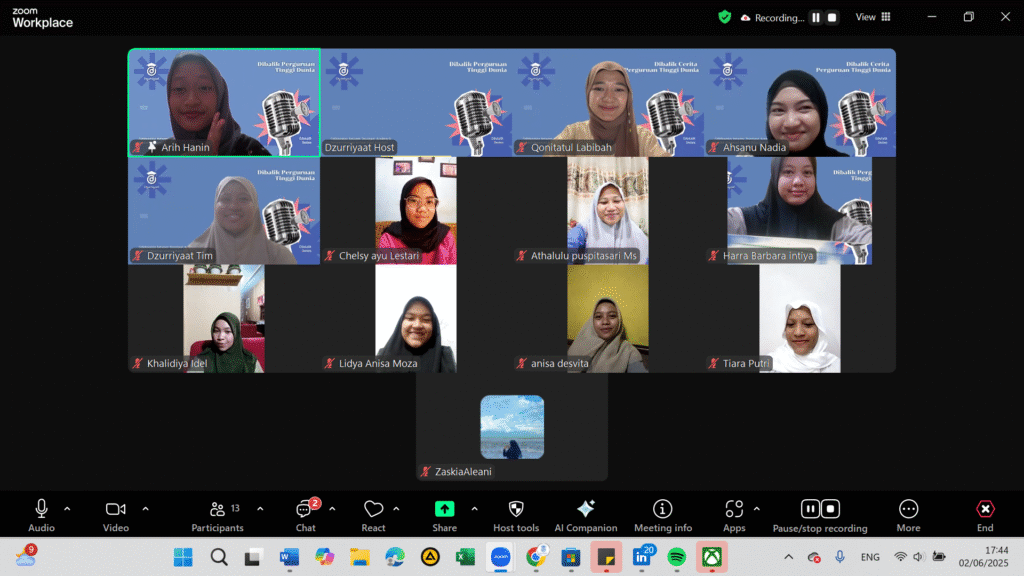Open Zoom Apps
This screenshot has width=1024, height=576.
735,510
